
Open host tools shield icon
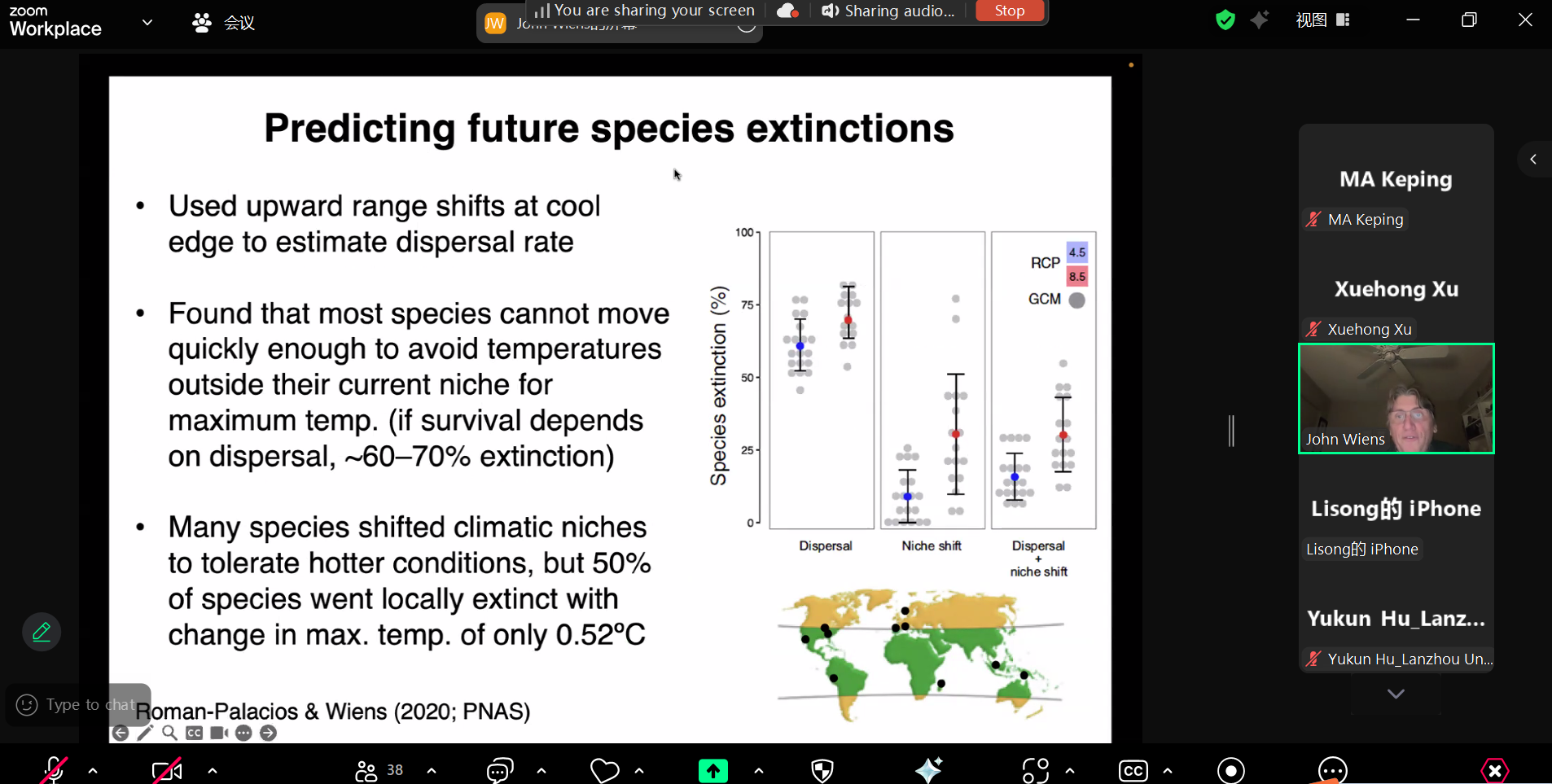[822, 769]
